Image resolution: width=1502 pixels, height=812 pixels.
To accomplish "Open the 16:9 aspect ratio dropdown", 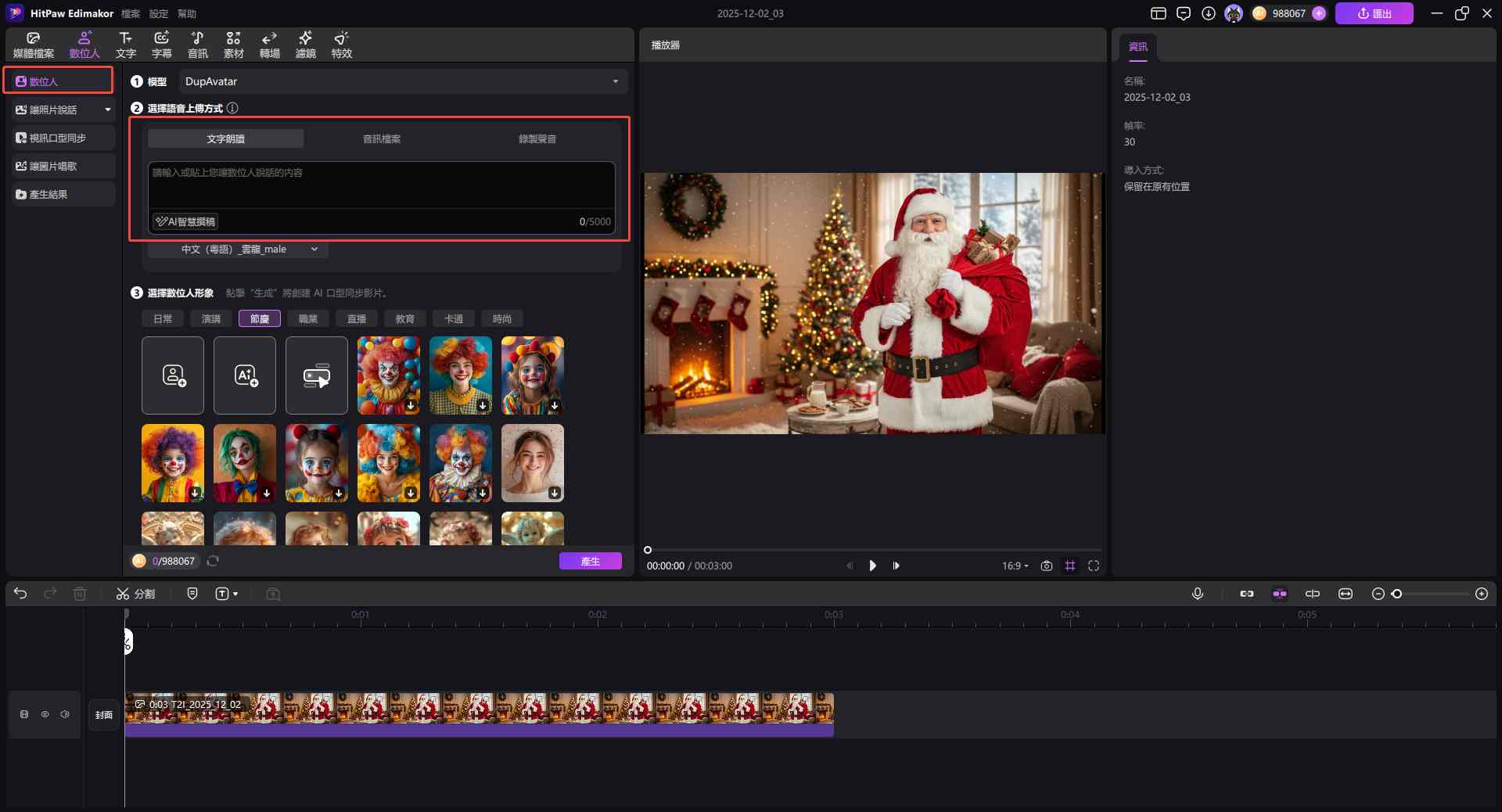I will tap(1015, 566).
